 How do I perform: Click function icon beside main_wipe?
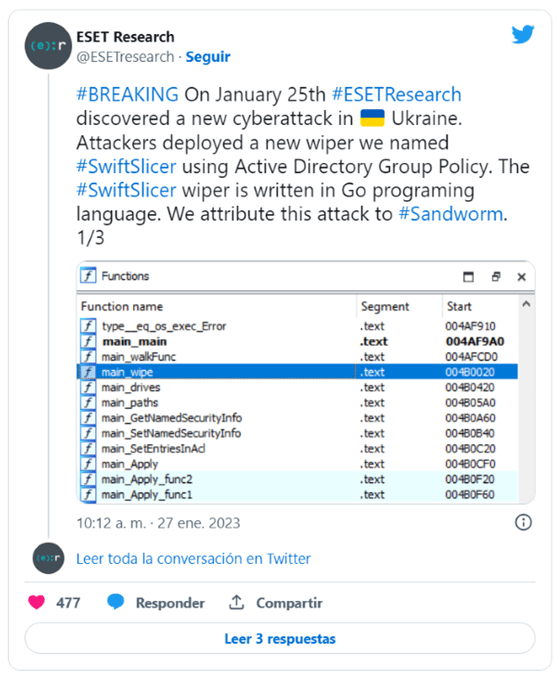click(x=88, y=372)
